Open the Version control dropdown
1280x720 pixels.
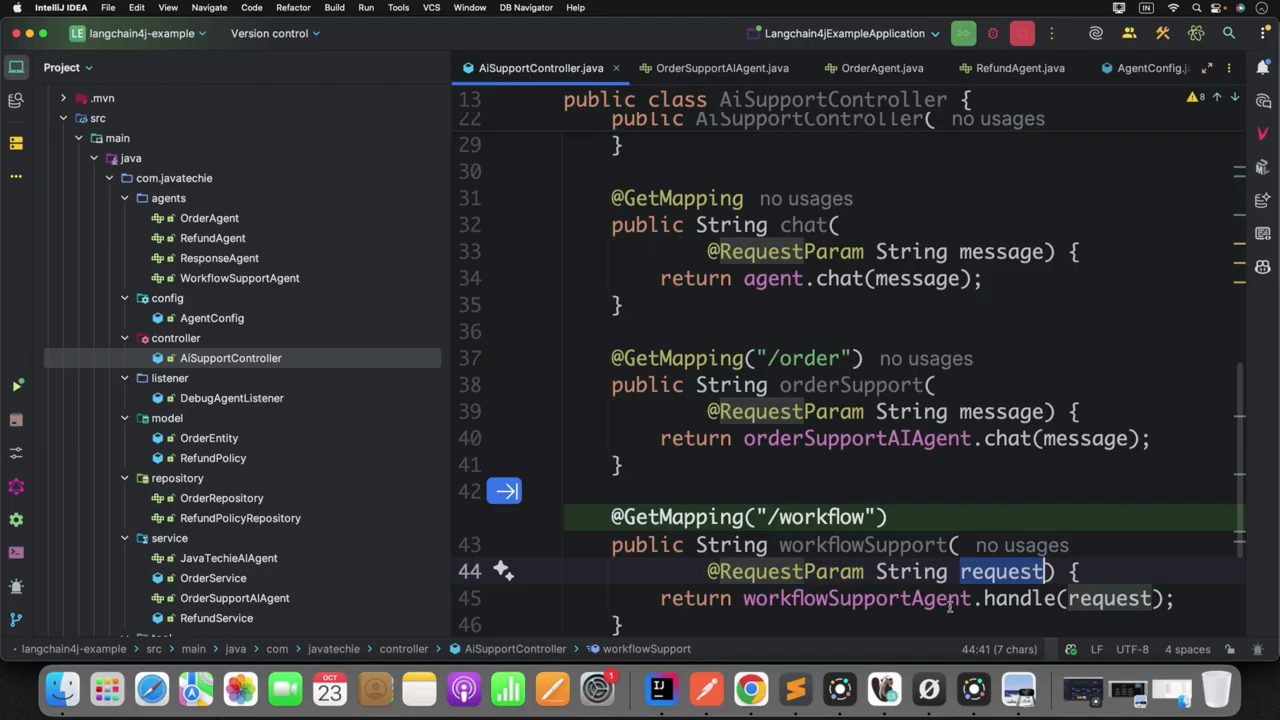coord(275,33)
